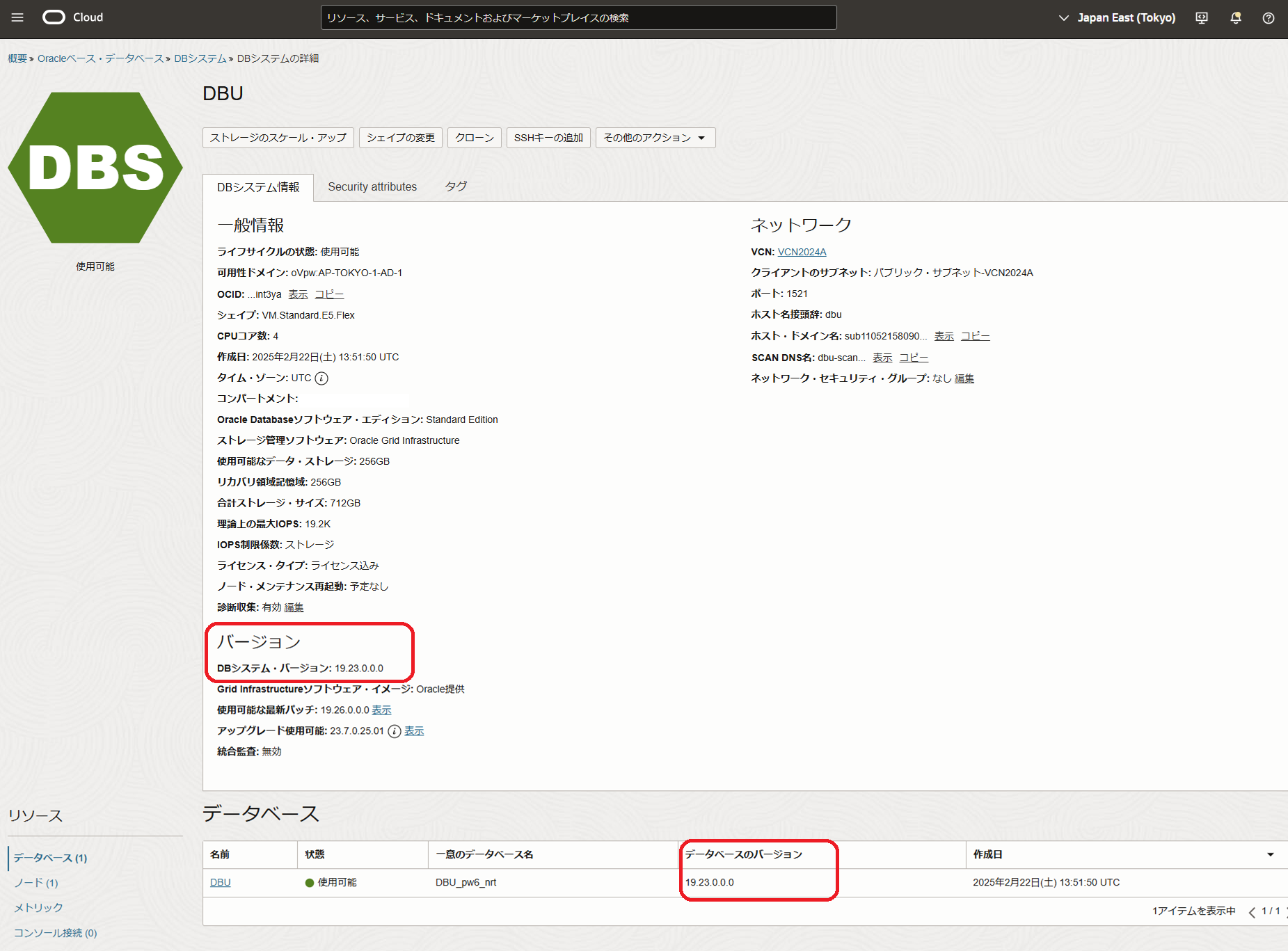This screenshot has width=1288, height=951.
Task: Open the その他のアクション dropdown
Action: tap(655, 138)
